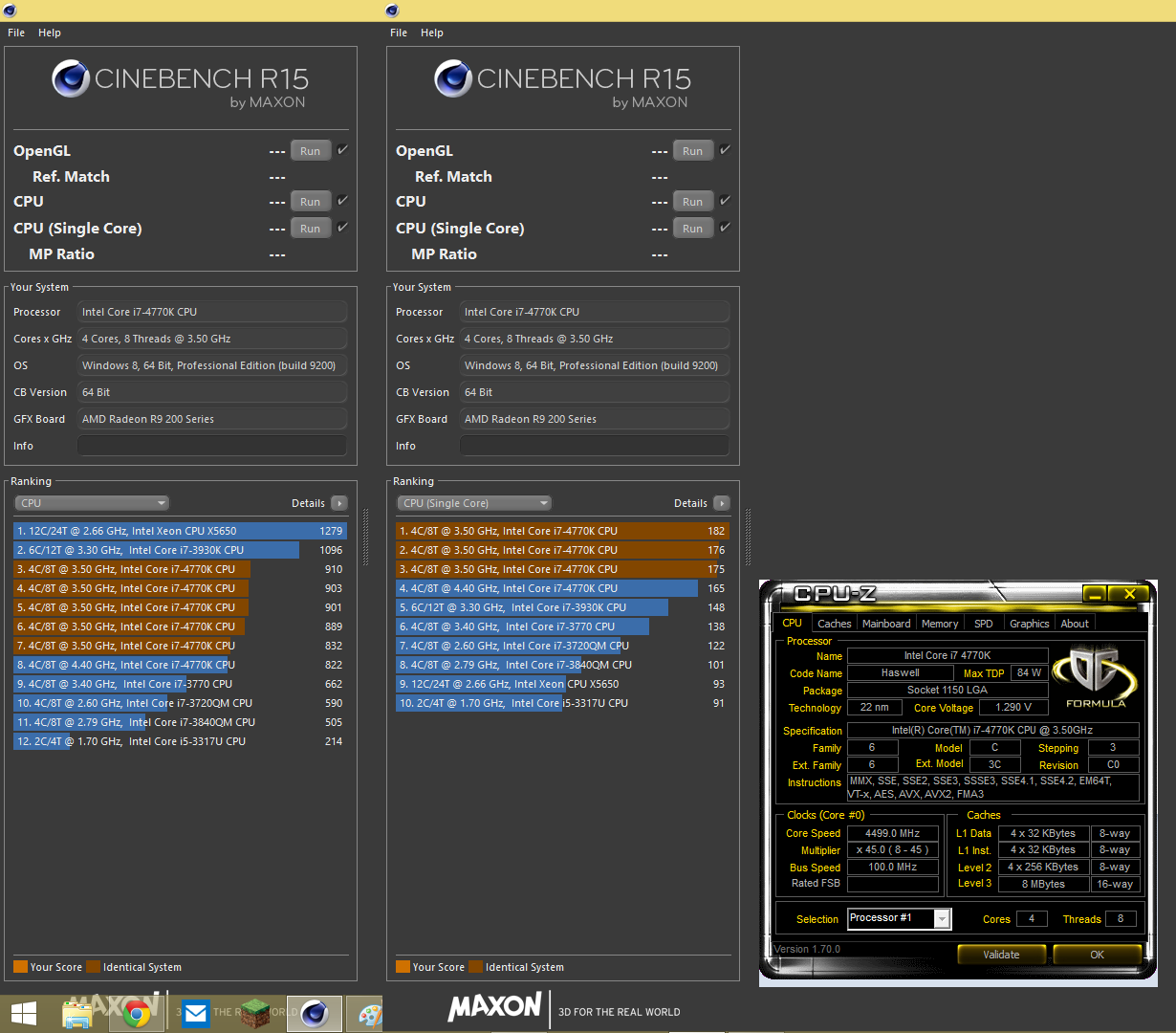This screenshot has width=1176, height=1033.
Task: Switch to the Mainboard tab in CPU-Z
Action: click(886, 624)
